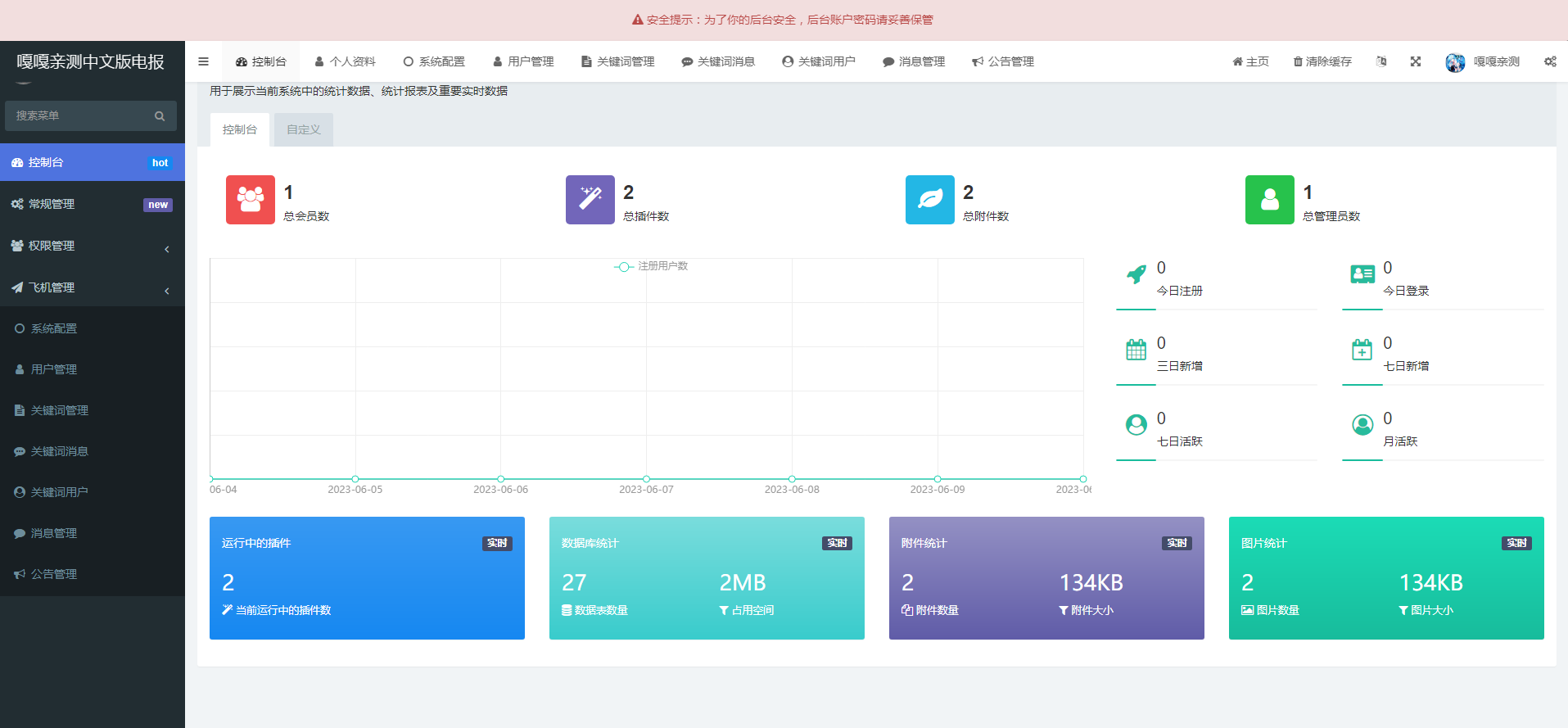The height and width of the screenshot is (728, 1568).
Task: Click the 清除缓存 button
Action: point(1322,61)
